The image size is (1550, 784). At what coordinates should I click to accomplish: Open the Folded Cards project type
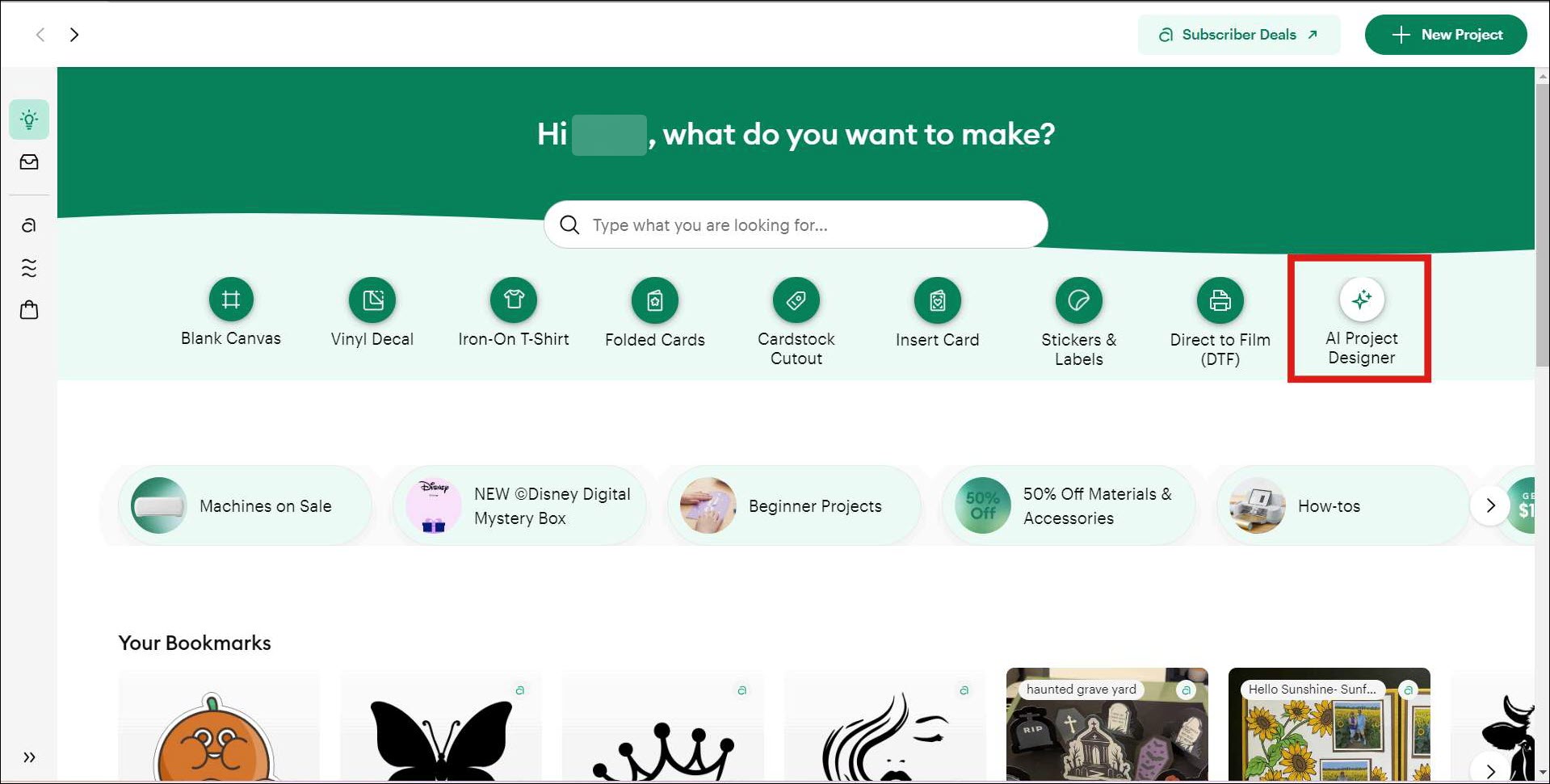tap(655, 300)
